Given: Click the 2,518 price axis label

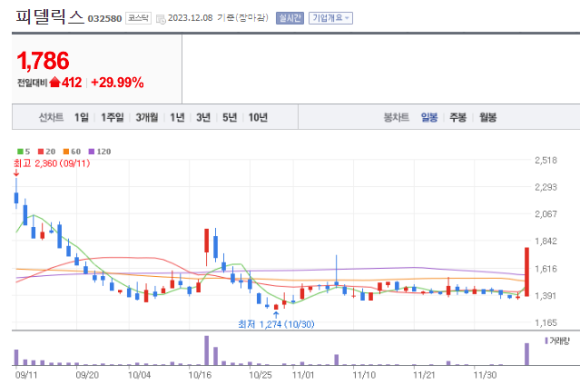Looking at the screenshot, I should pyautogui.click(x=546, y=161).
